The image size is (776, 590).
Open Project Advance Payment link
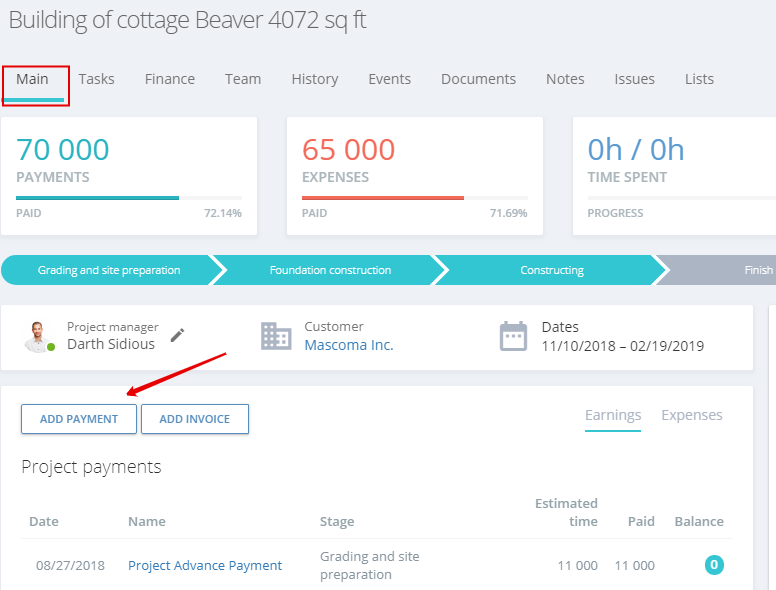[205, 565]
